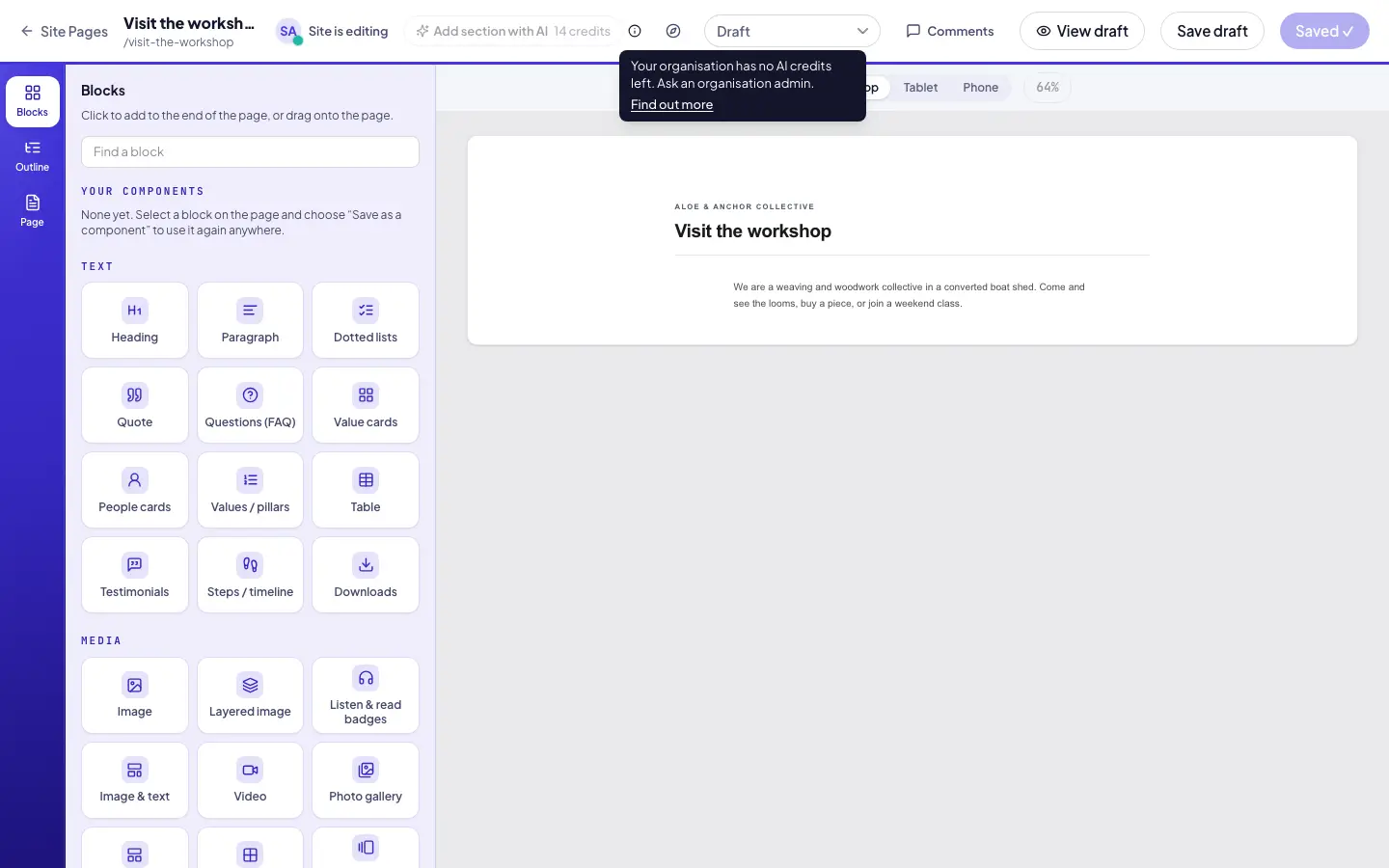Open the Outline sidebar panel
The height and width of the screenshot is (868, 1389).
pos(32,156)
